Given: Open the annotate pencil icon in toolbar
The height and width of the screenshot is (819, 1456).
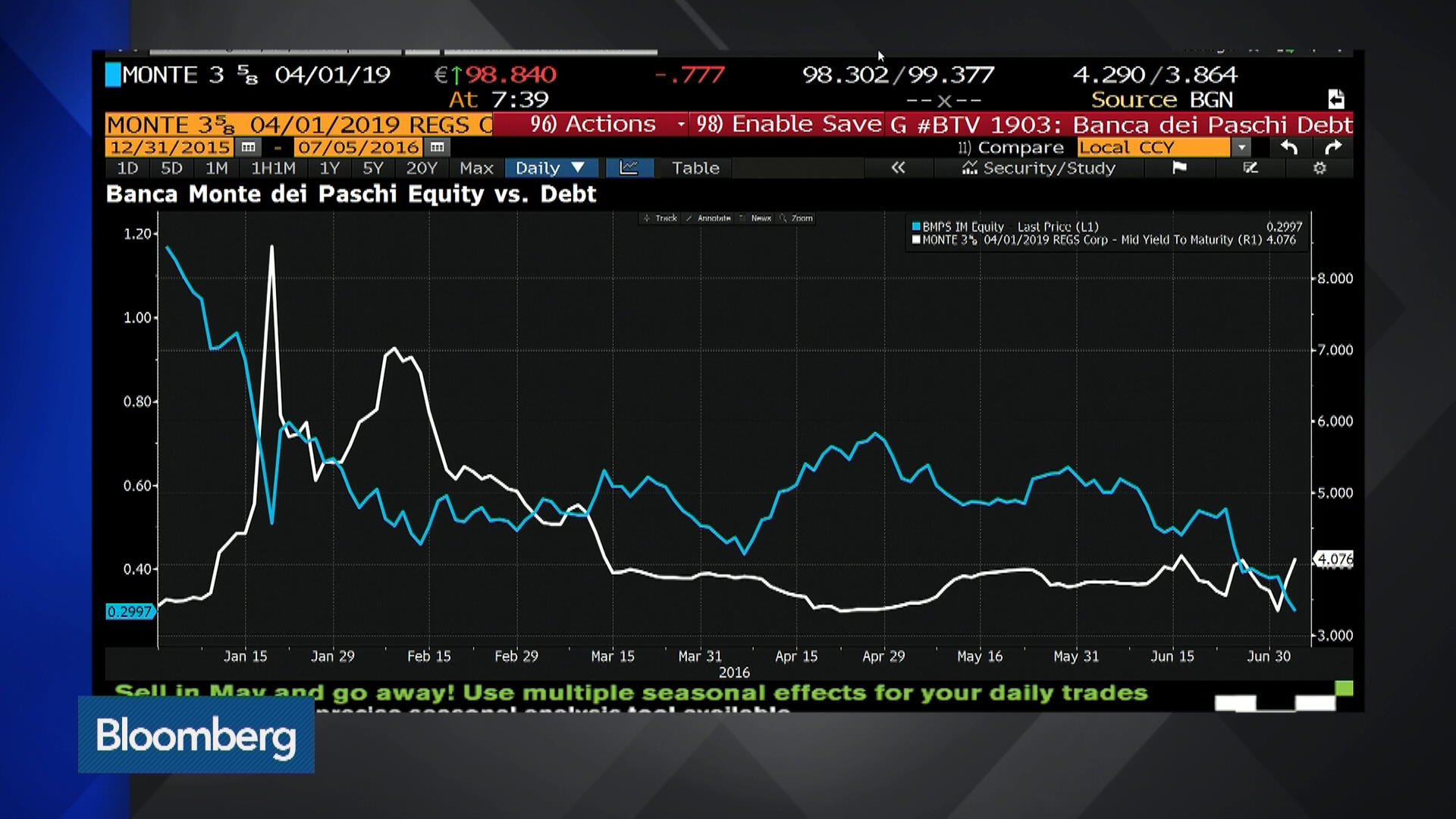Looking at the screenshot, I should pyautogui.click(x=1250, y=168).
